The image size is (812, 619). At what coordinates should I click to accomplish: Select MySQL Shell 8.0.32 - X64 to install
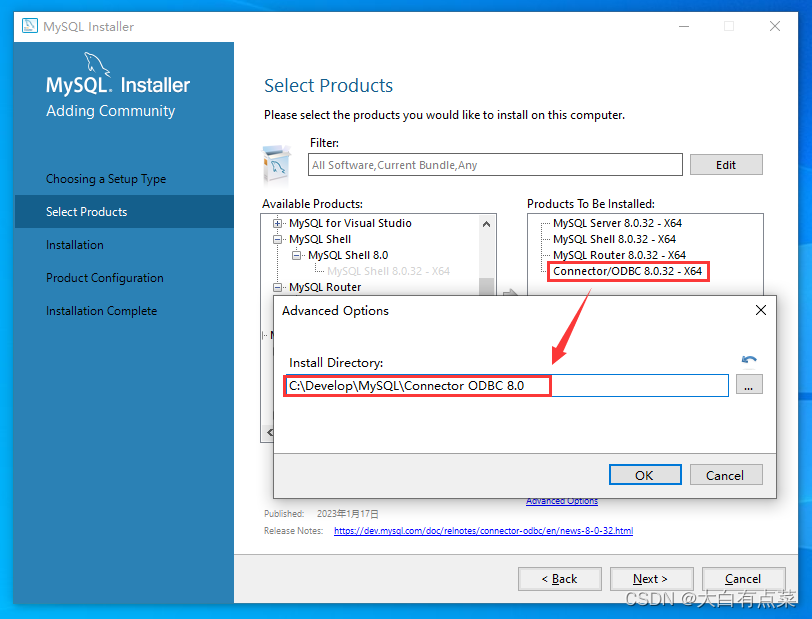[614, 239]
